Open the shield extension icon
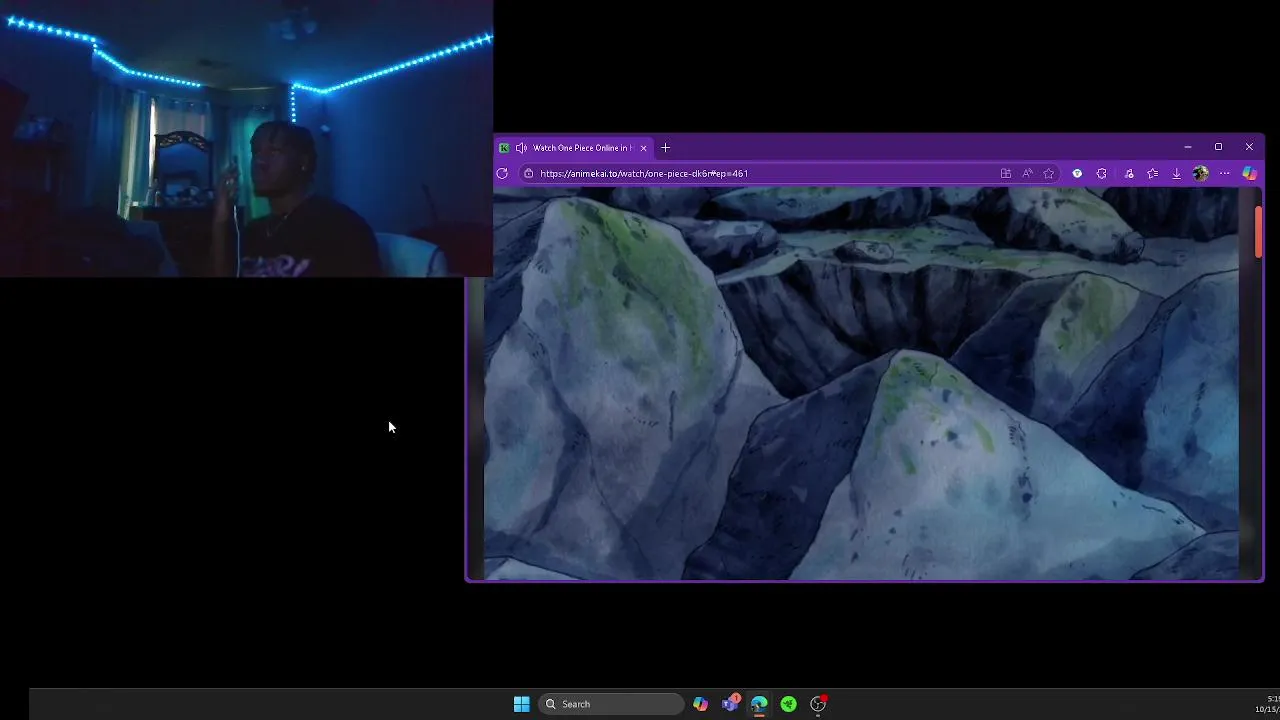 click(x=1077, y=173)
